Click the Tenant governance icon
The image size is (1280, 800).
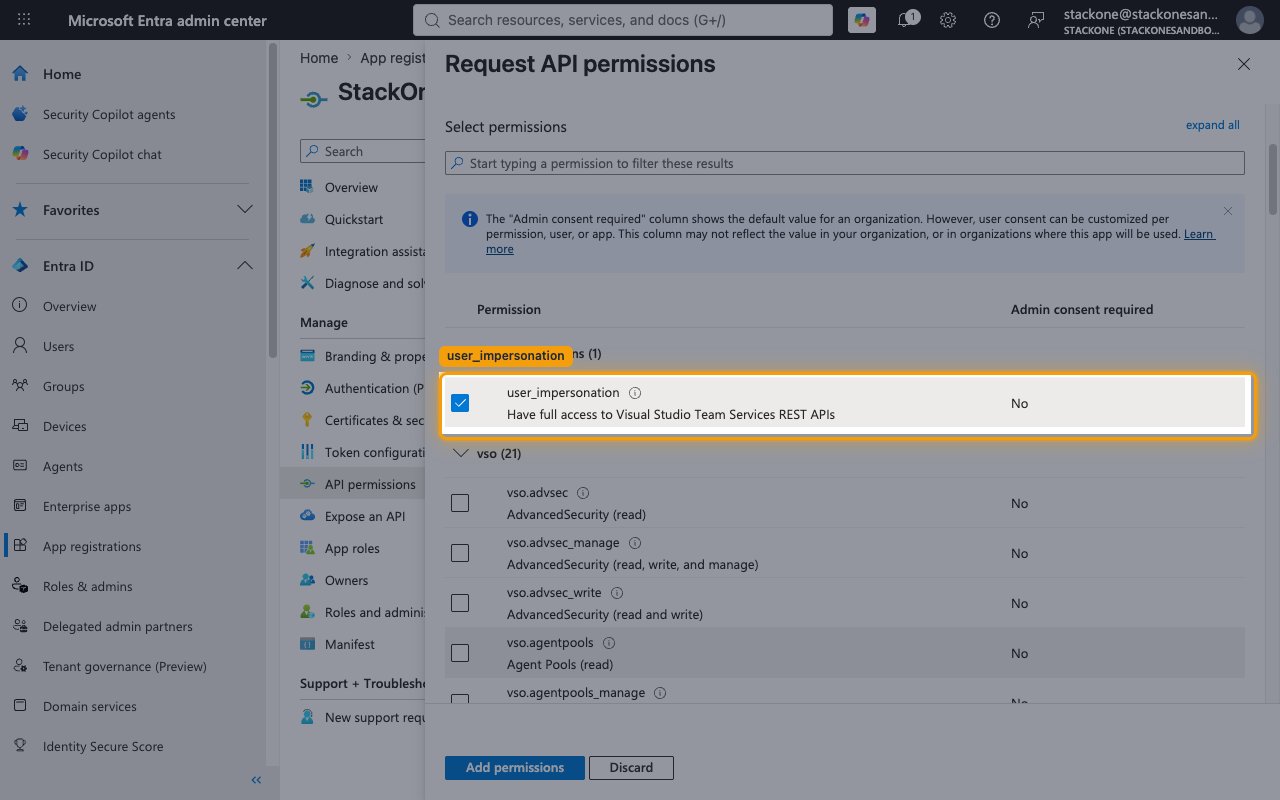tap(20, 666)
